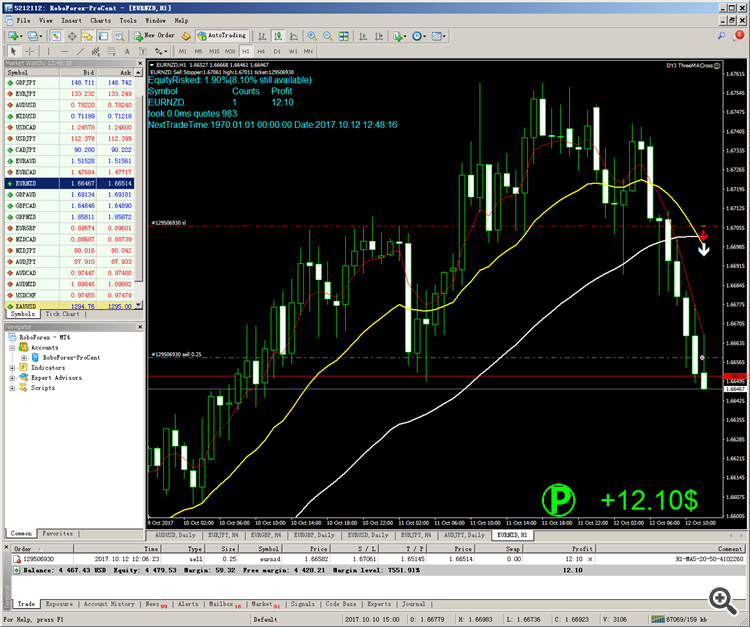This screenshot has width=750, height=627.
Task: Select the Fibonacci Retracement tool
Action: tap(111, 51)
